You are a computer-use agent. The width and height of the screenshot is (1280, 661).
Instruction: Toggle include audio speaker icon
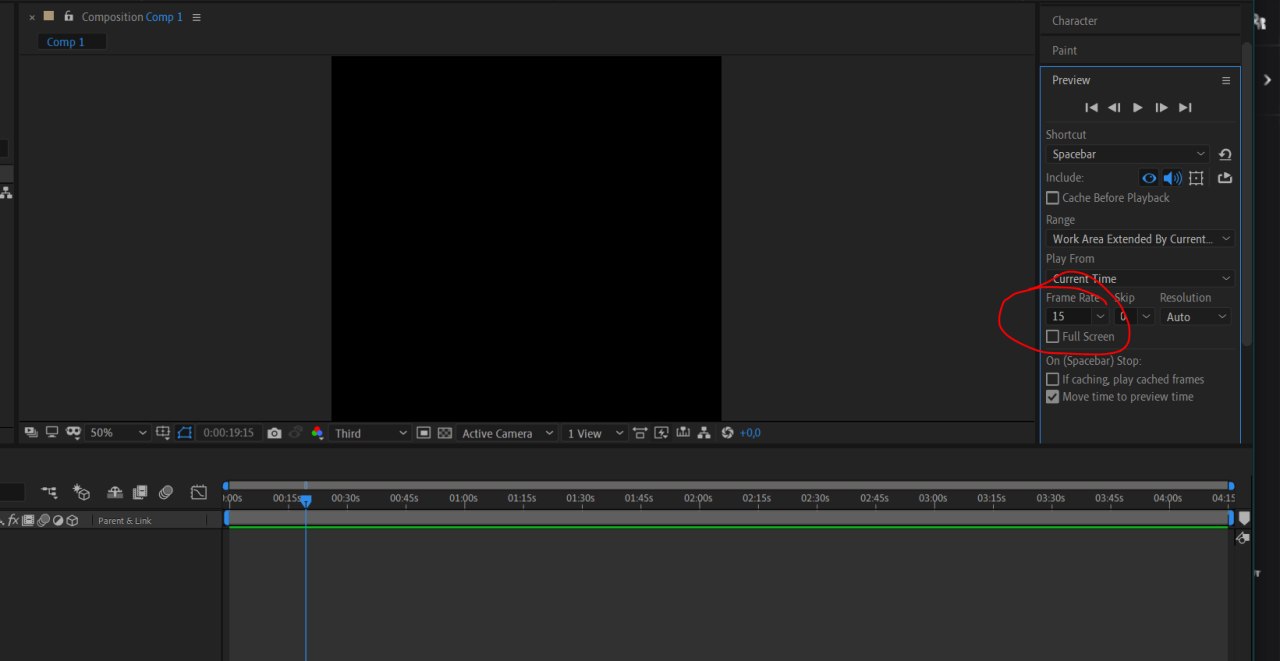[1172, 178]
